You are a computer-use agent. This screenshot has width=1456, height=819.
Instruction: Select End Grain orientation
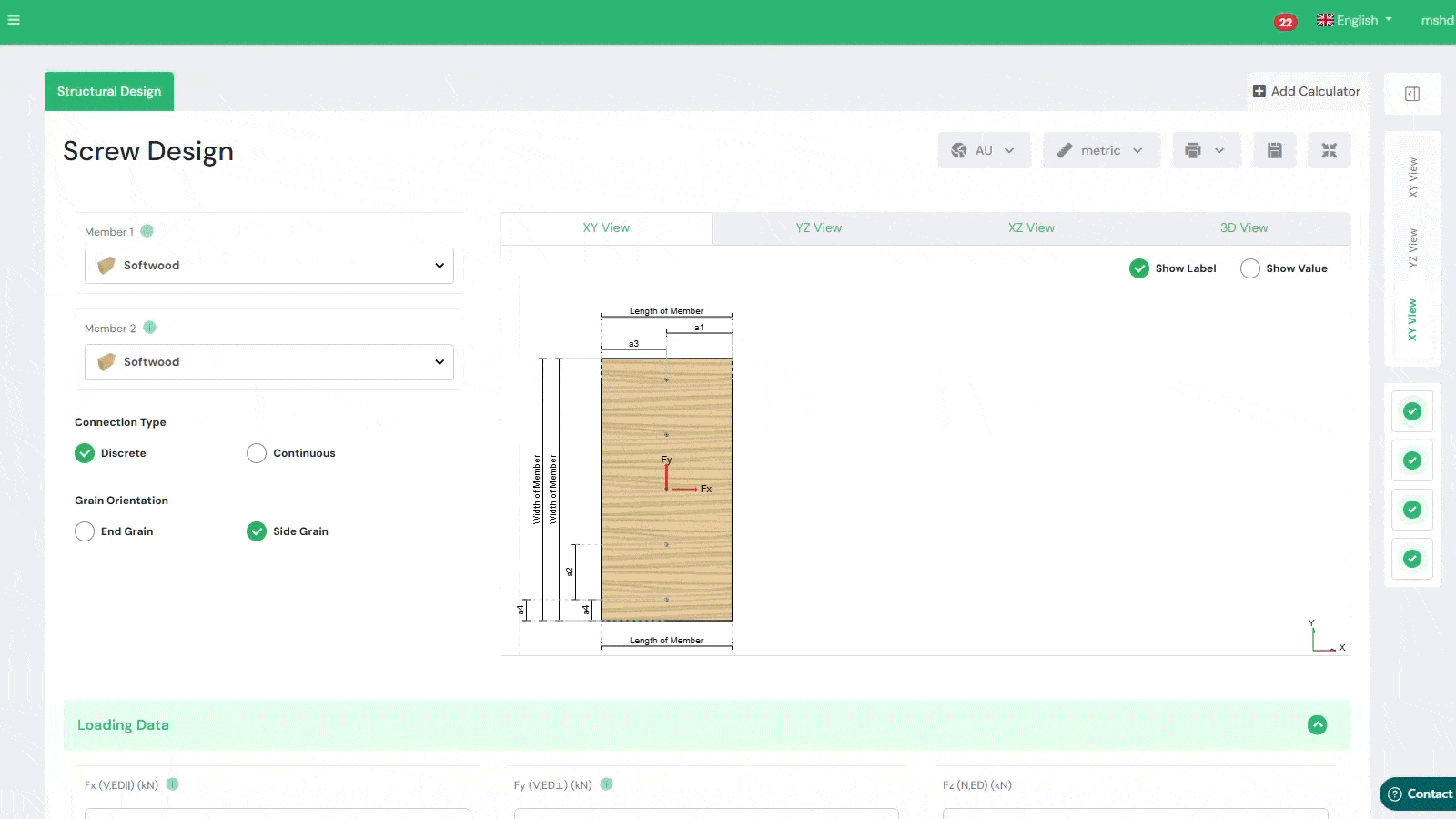click(x=85, y=531)
